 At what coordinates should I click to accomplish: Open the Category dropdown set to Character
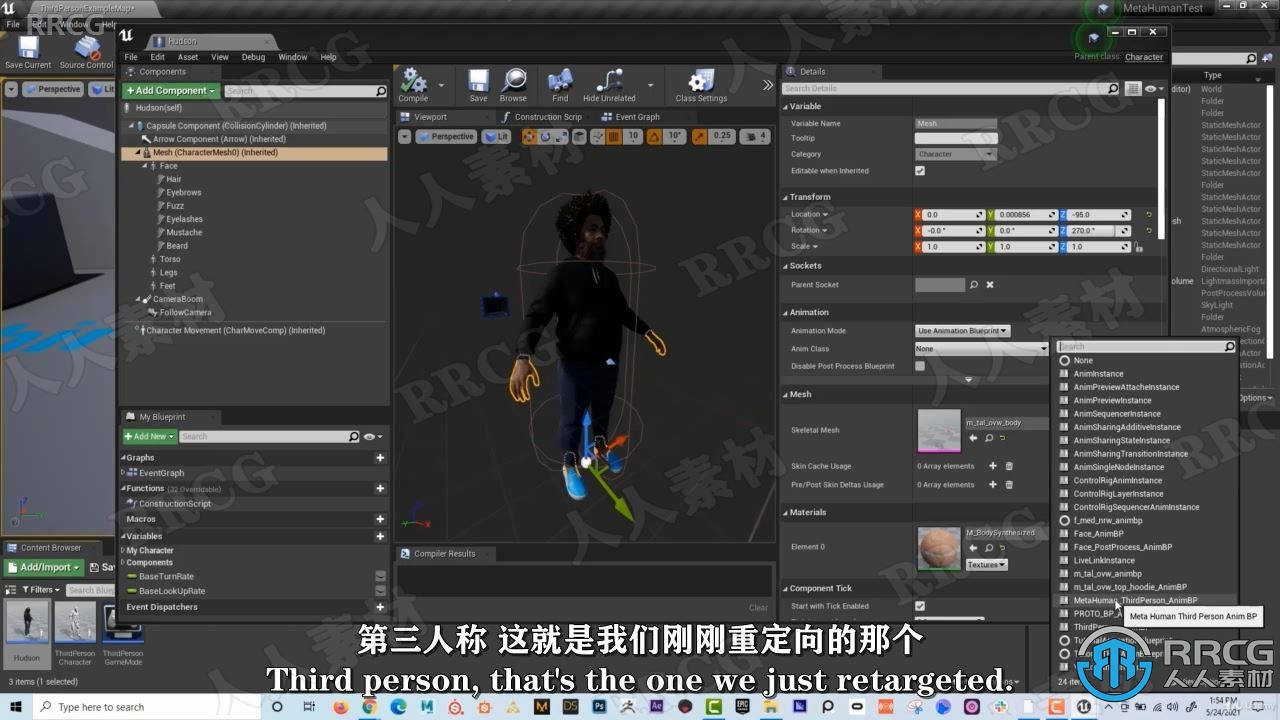tap(956, 155)
